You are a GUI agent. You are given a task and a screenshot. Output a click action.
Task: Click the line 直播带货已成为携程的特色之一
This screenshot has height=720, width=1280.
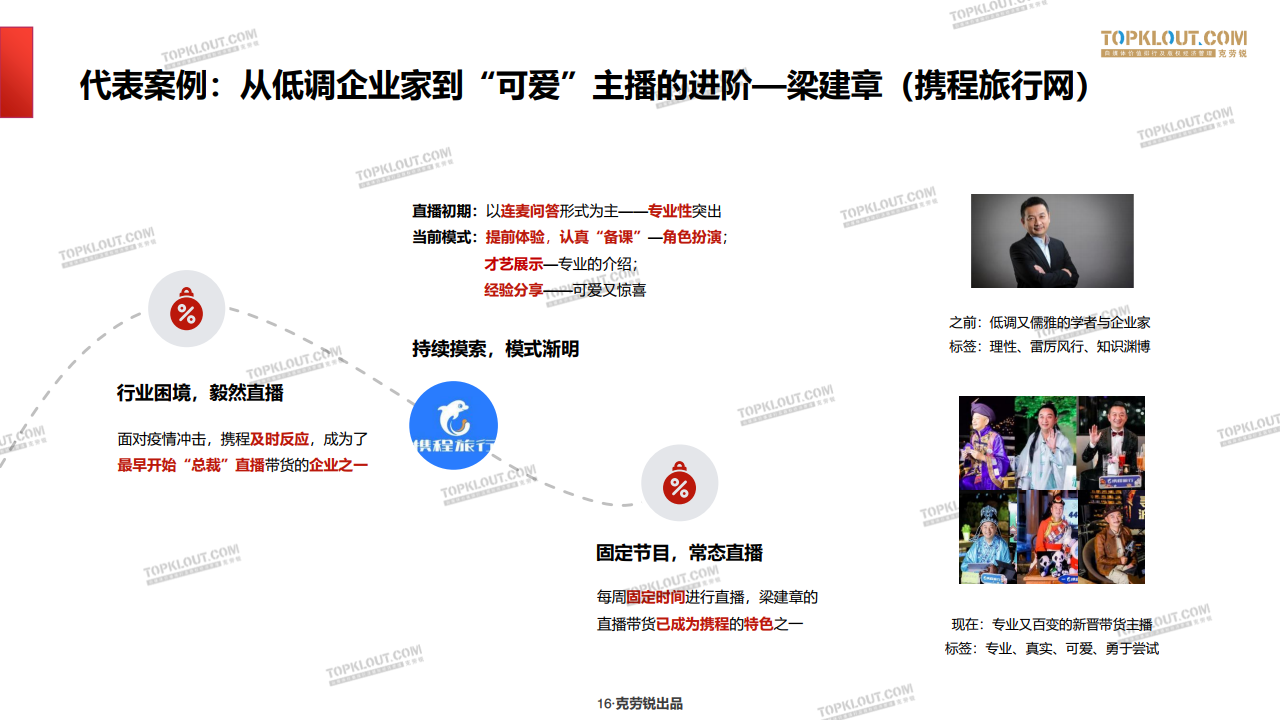tap(700, 624)
